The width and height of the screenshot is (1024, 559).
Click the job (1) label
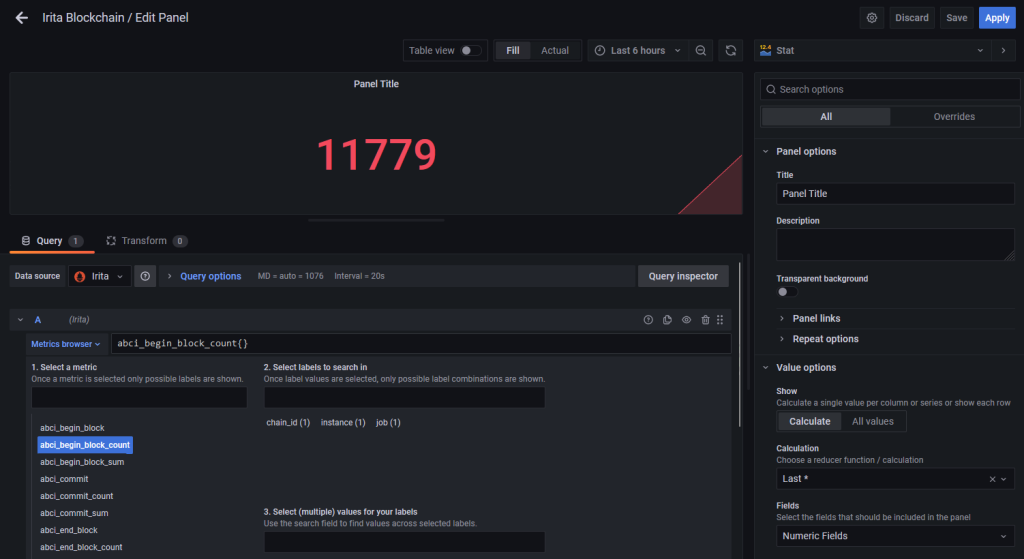coord(388,423)
